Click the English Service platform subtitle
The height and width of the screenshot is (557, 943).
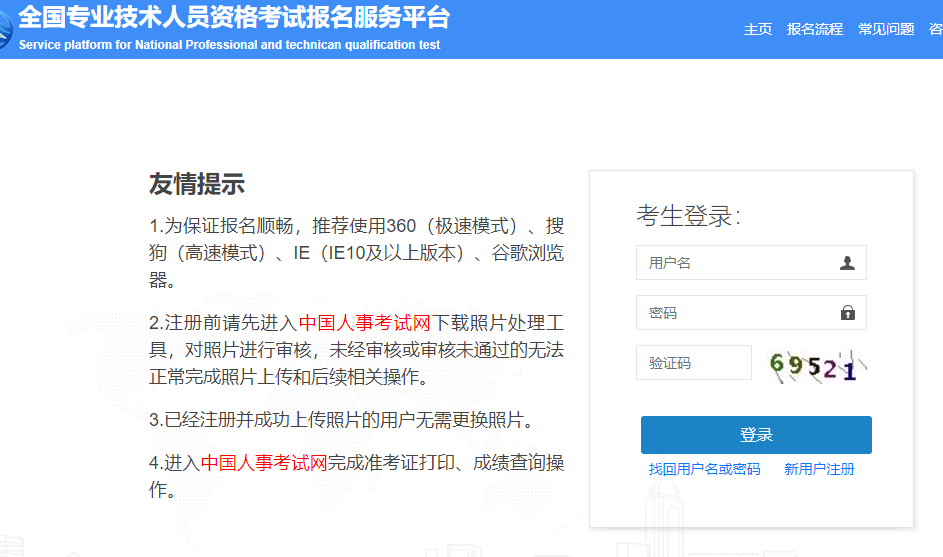click(x=229, y=45)
